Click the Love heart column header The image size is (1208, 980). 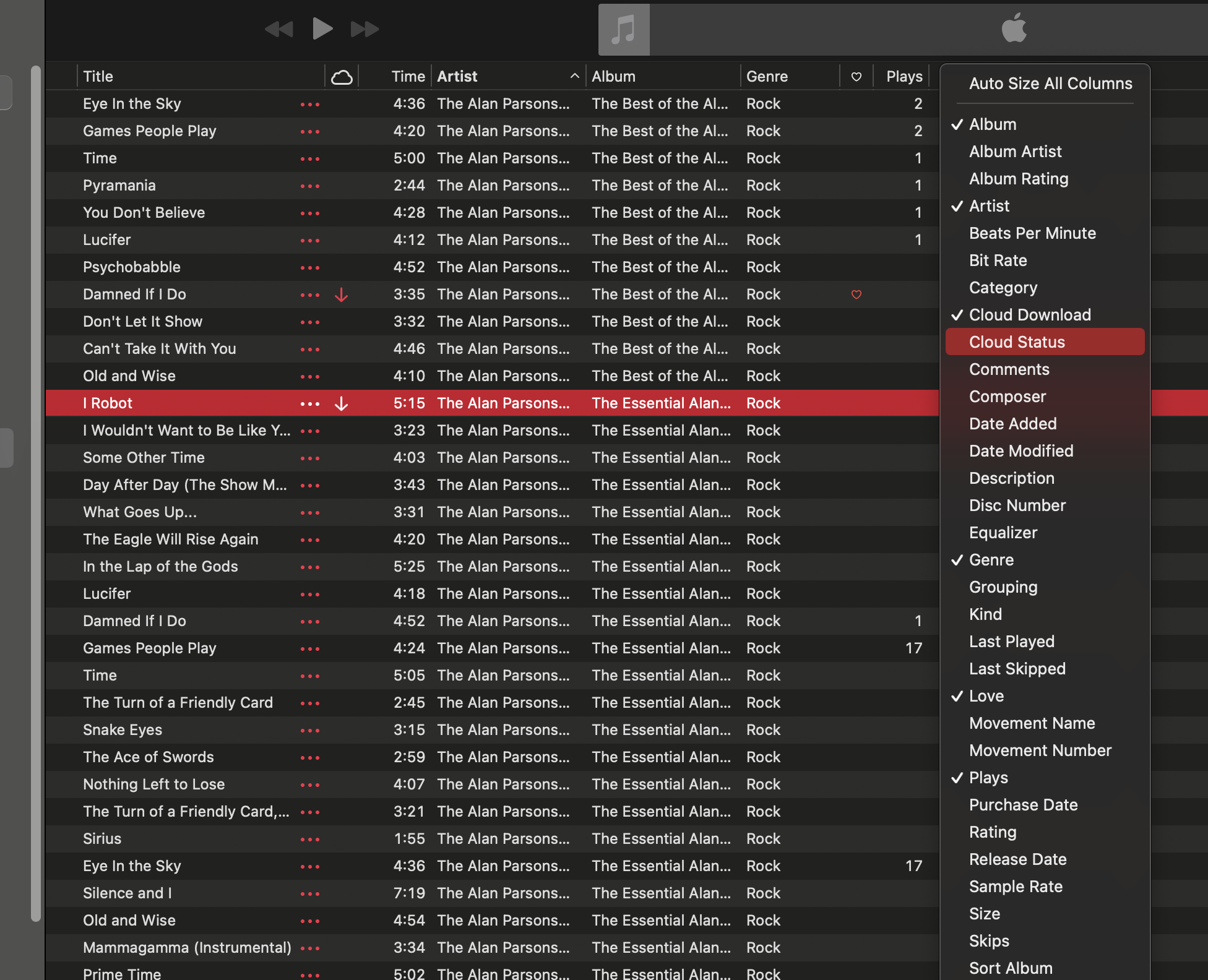click(x=856, y=77)
